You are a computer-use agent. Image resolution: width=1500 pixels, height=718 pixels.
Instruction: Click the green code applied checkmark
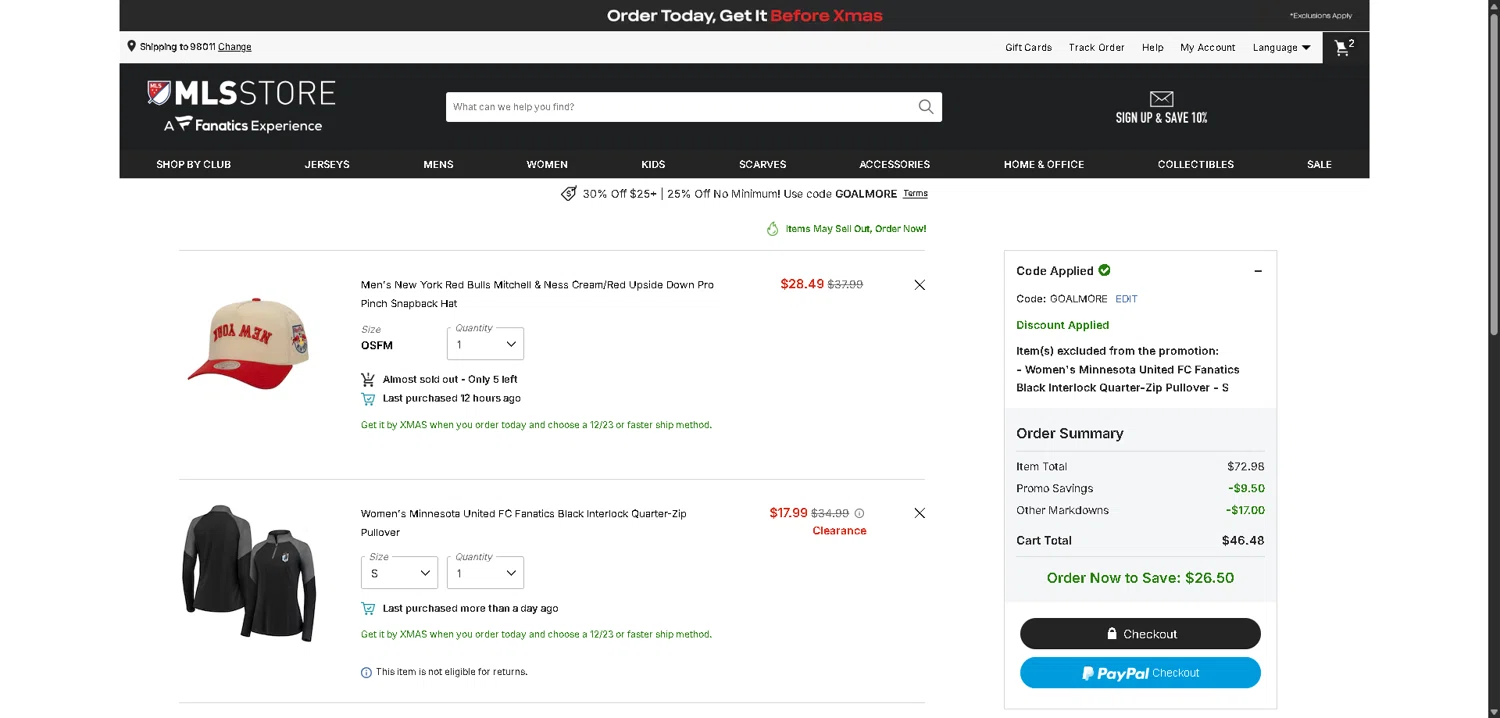pyautogui.click(x=1104, y=270)
